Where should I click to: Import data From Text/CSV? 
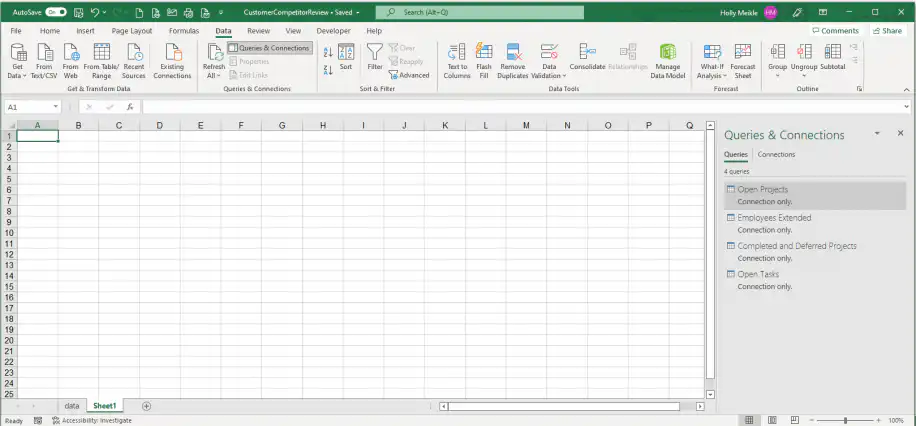click(44, 61)
